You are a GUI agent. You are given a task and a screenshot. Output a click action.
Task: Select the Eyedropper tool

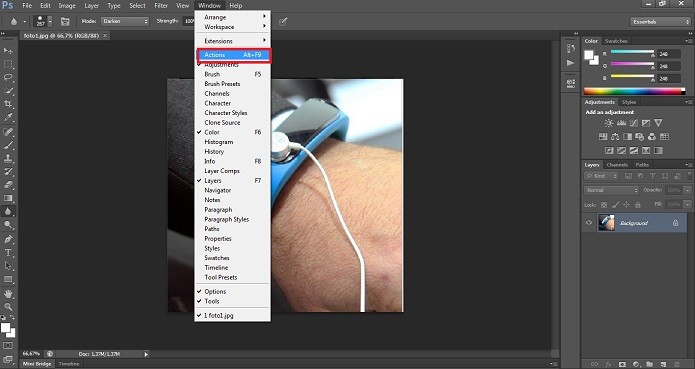click(8, 117)
